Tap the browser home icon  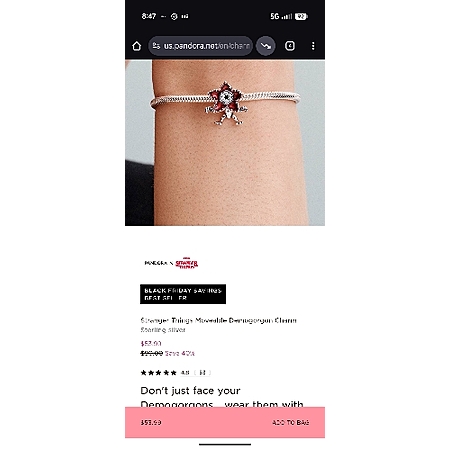pos(137,46)
